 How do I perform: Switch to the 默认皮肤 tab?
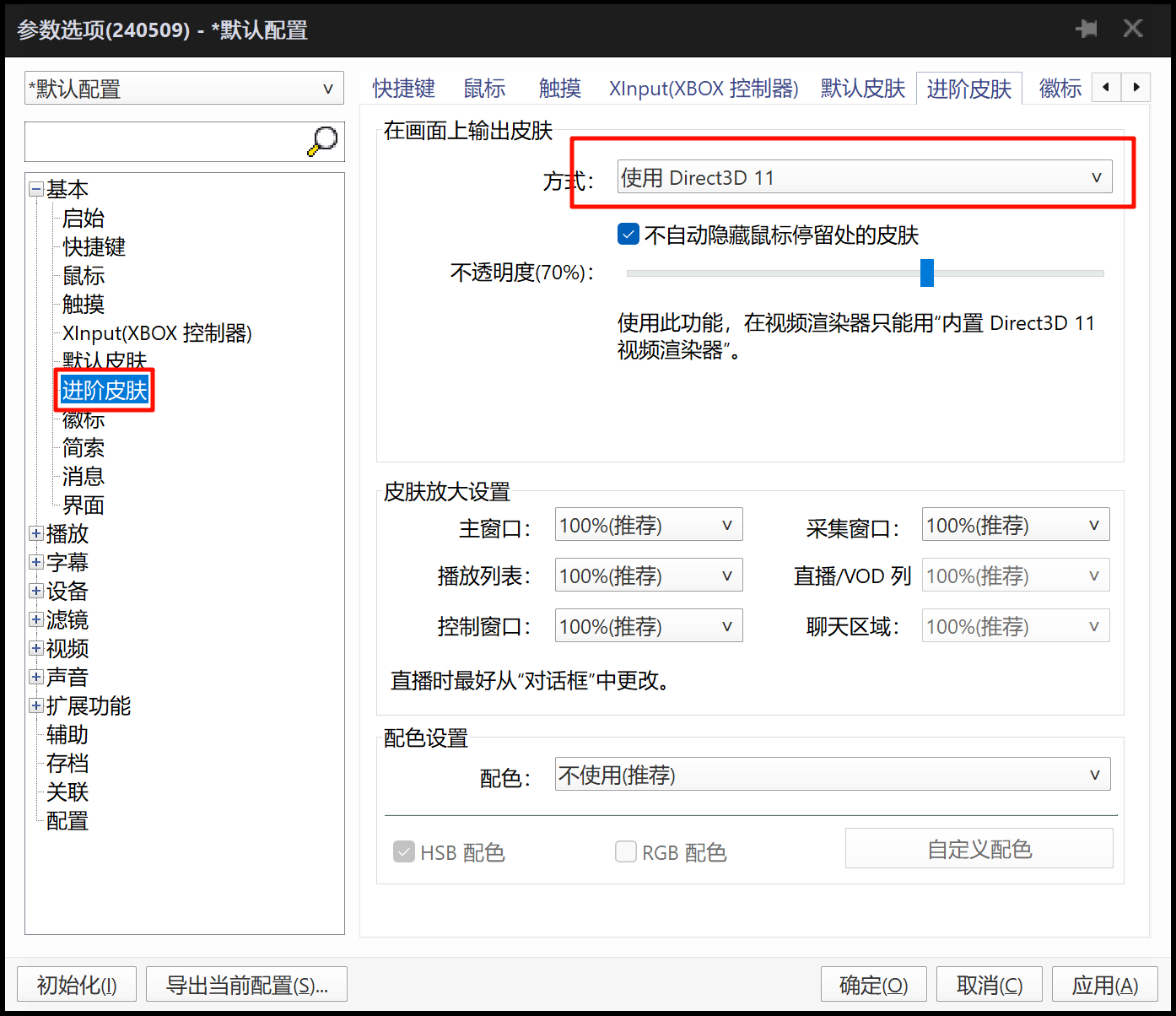click(862, 88)
